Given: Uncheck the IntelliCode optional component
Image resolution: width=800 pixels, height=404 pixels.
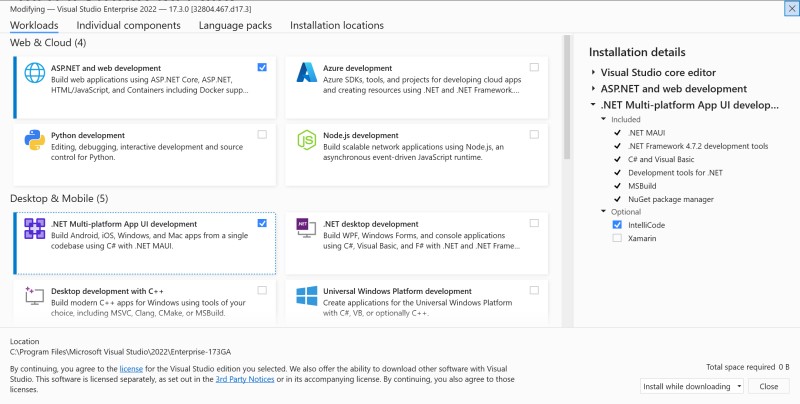Looking at the screenshot, I should (x=617, y=225).
